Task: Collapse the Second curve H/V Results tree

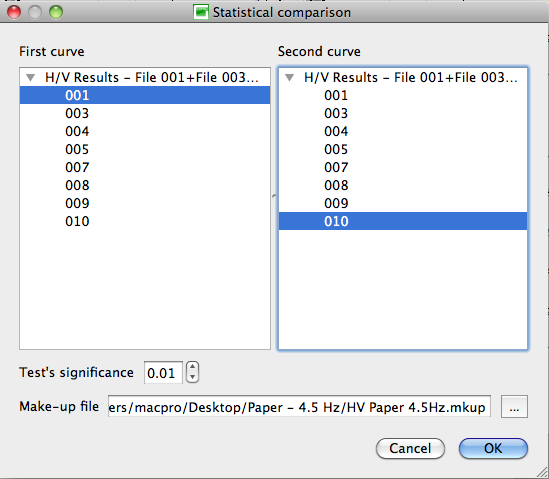Action: tap(290, 77)
